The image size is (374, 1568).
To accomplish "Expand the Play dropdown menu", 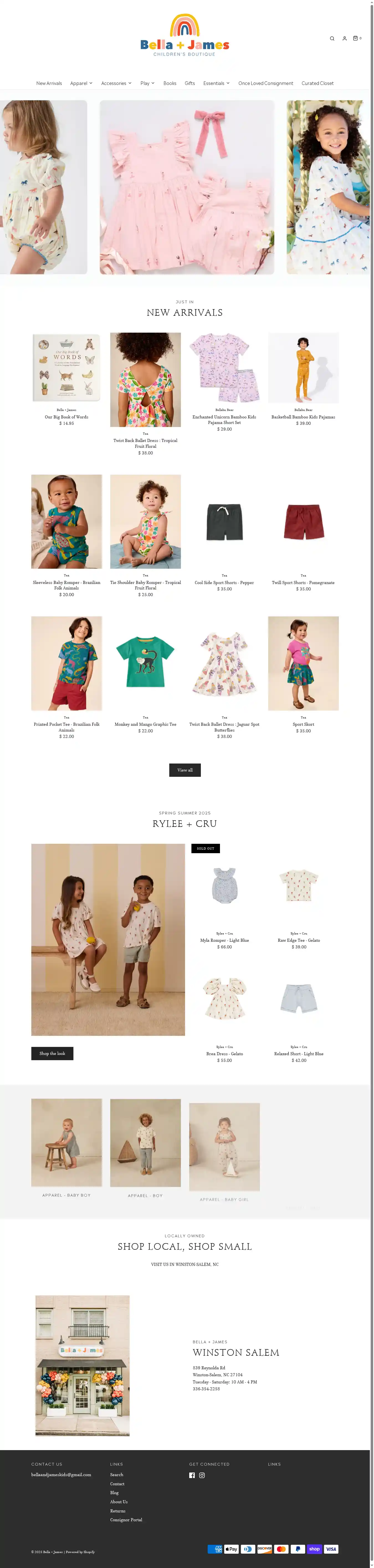I will (147, 83).
